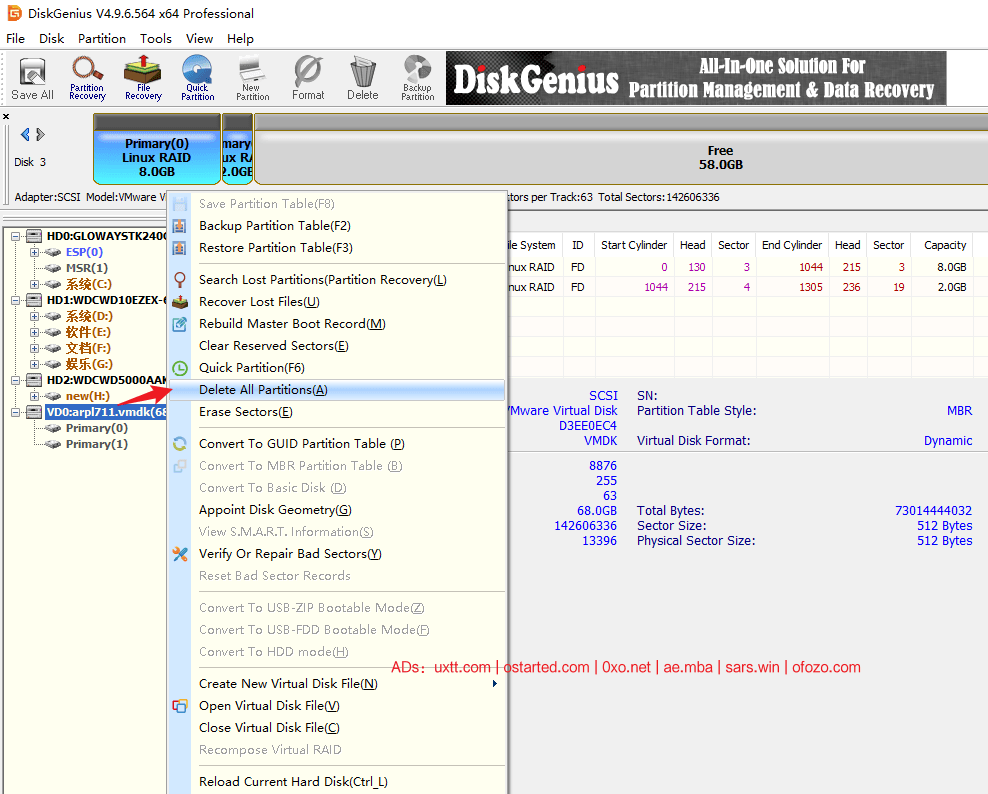Go to previous disk arrow
The width and height of the screenshot is (988, 794).
click(25, 134)
